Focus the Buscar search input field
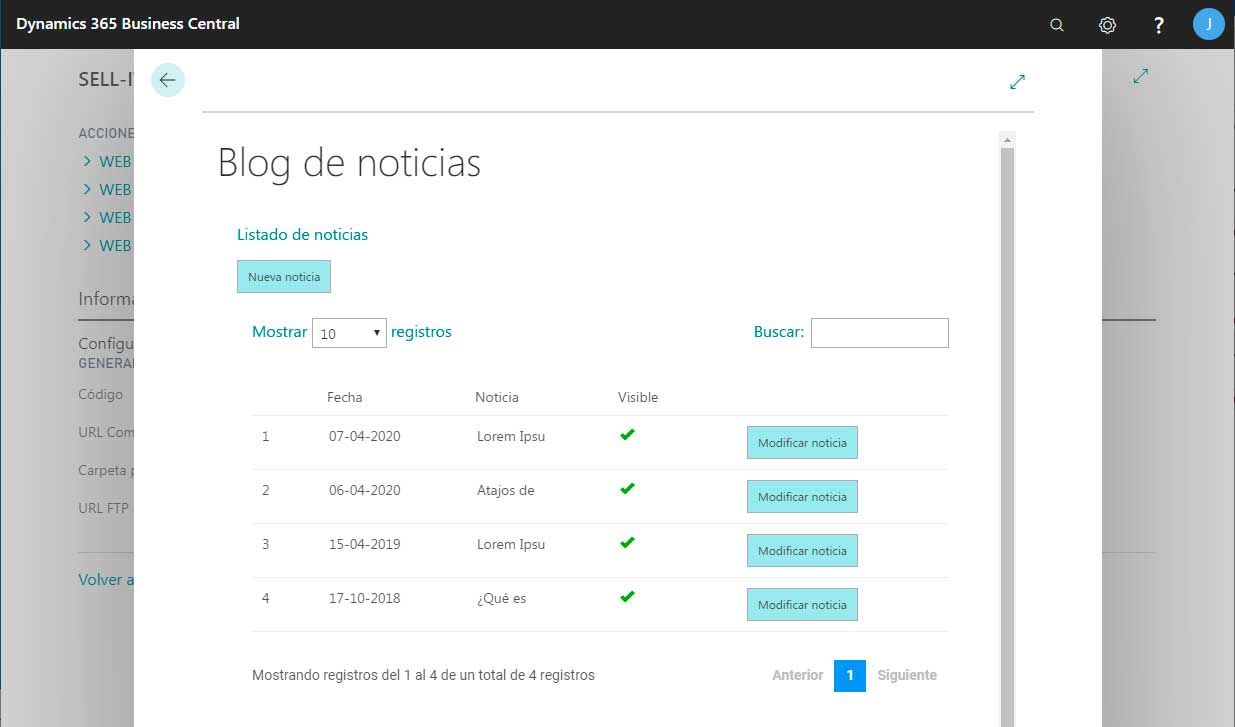The height and width of the screenshot is (727, 1235). 880,333
